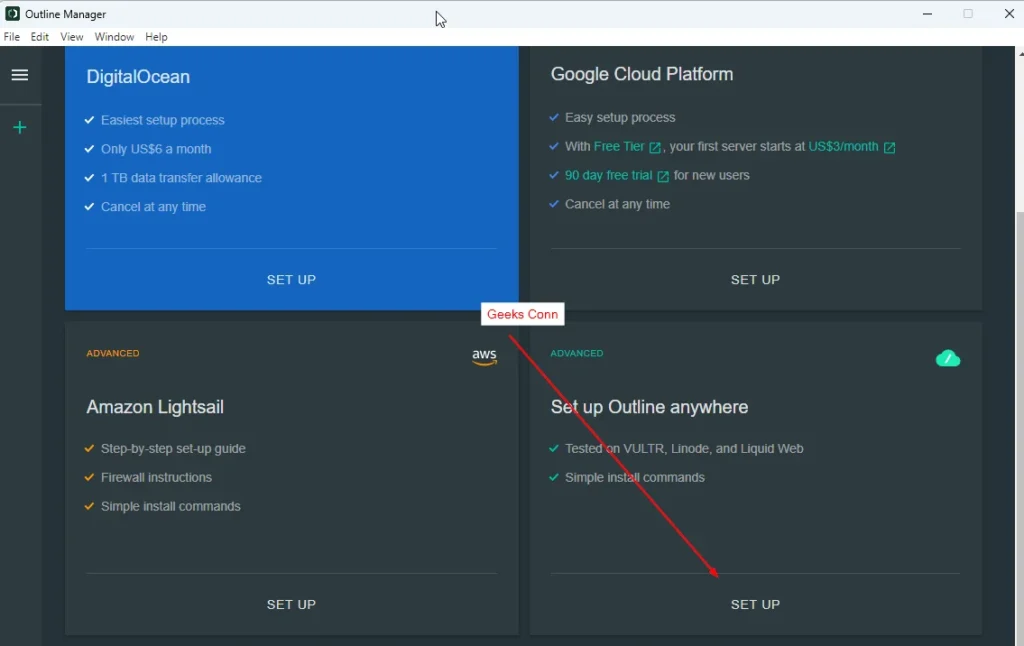Viewport: 1024px width, 646px height.
Task: Set up Amazon Lightsail server
Action: point(291,604)
